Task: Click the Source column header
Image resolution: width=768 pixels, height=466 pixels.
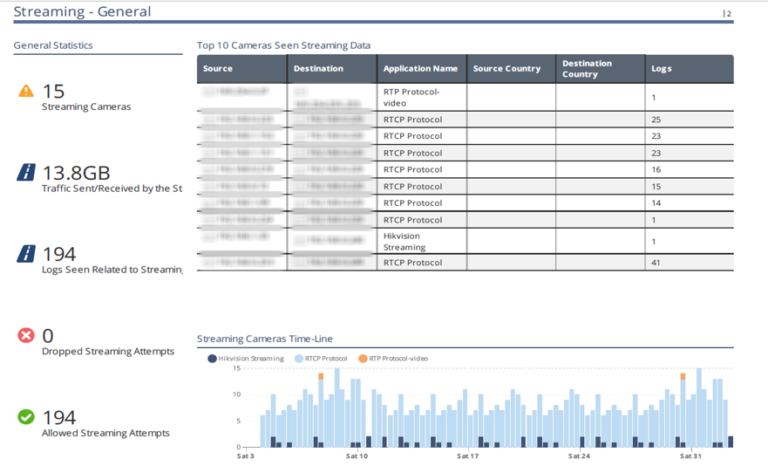Action: click(x=242, y=69)
